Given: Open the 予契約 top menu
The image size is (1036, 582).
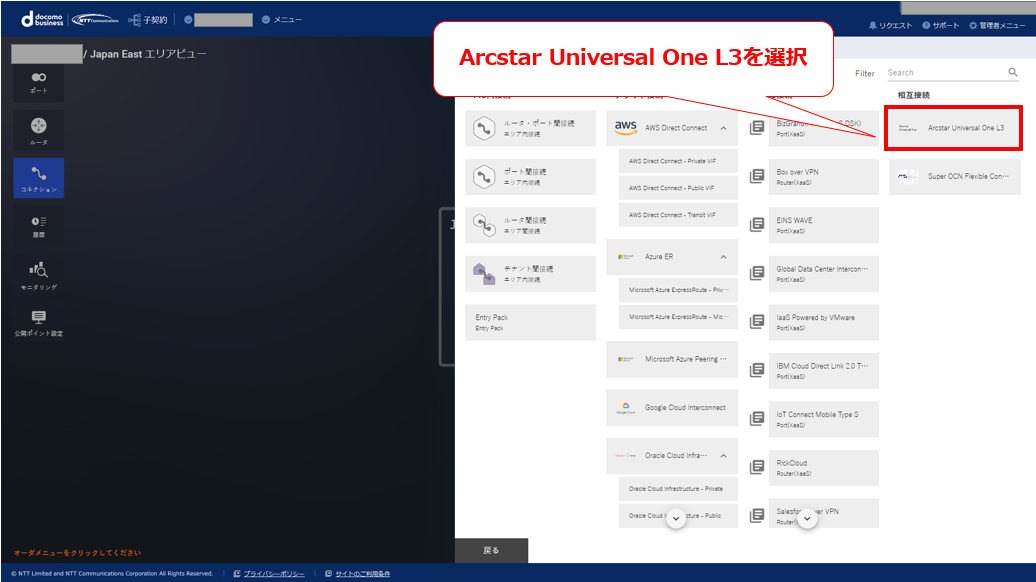Looking at the screenshot, I should (148, 20).
